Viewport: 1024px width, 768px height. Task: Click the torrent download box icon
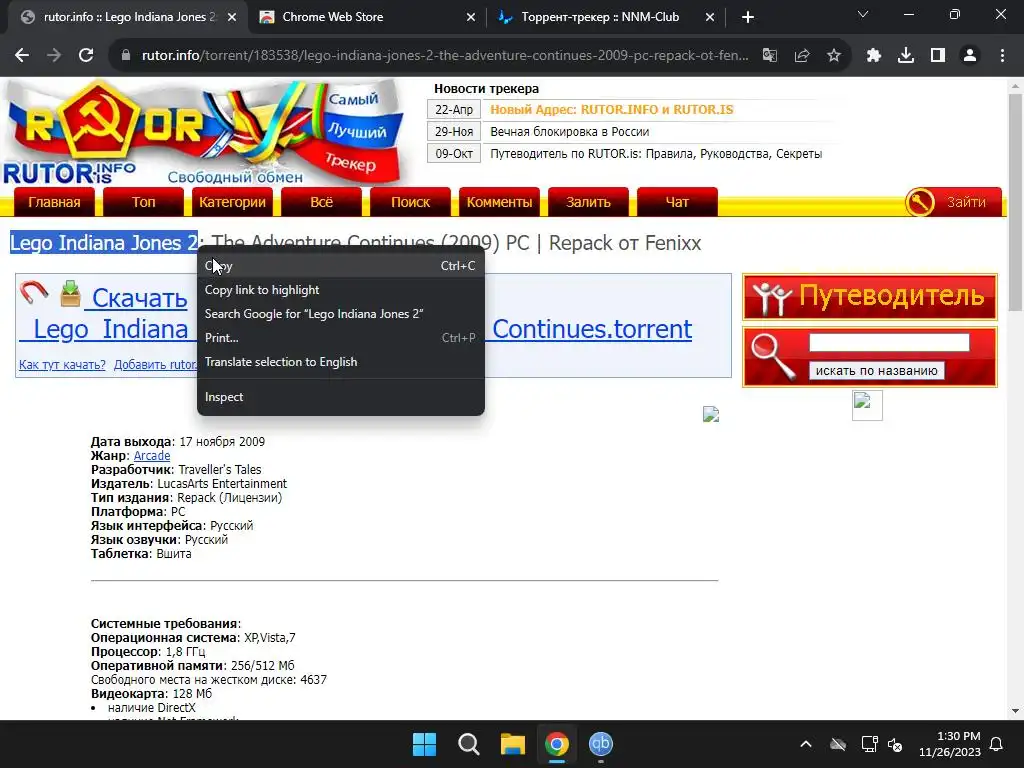click(71, 293)
